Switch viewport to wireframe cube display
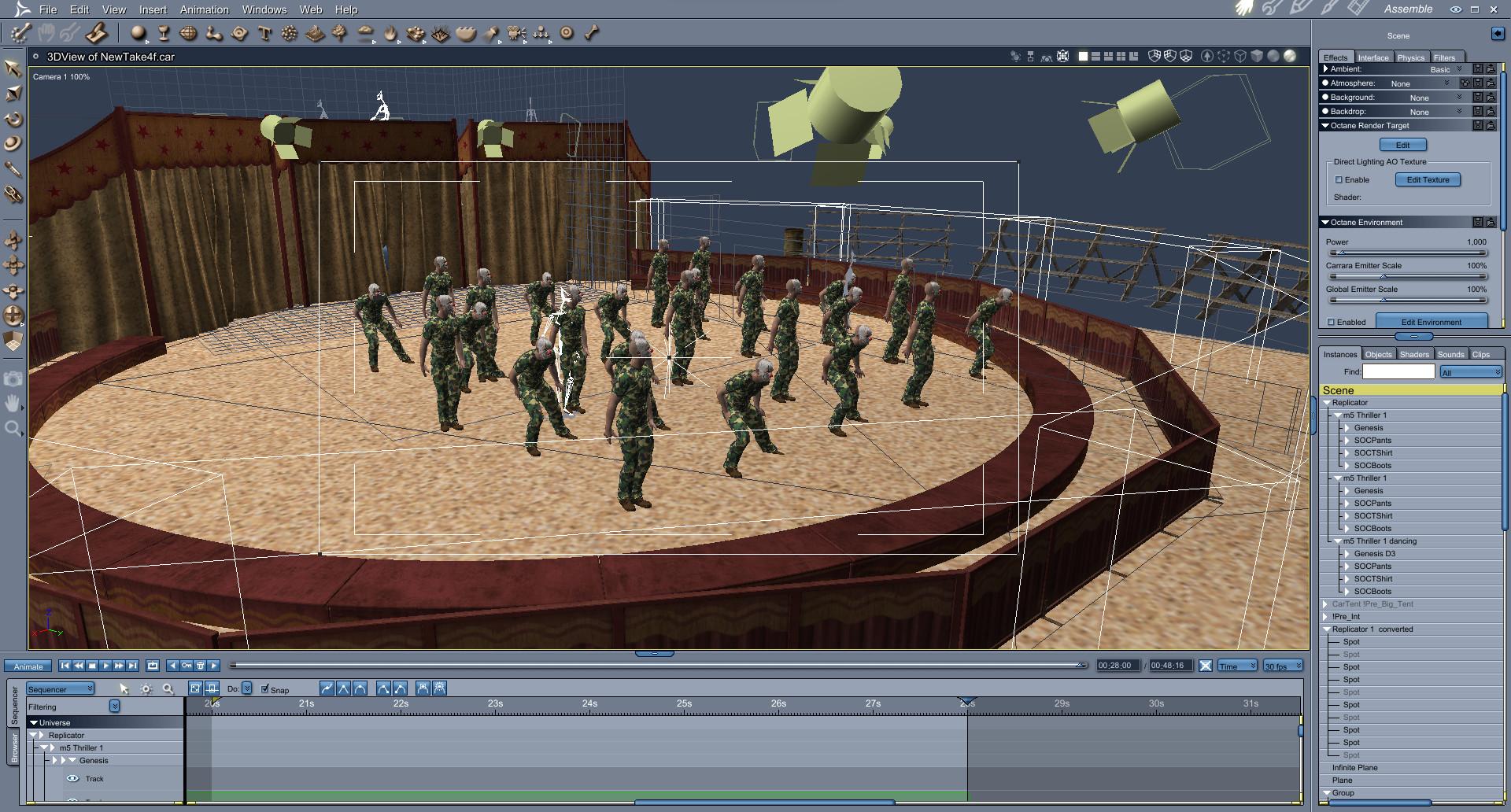The height and width of the screenshot is (812, 1511). click(x=1240, y=56)
